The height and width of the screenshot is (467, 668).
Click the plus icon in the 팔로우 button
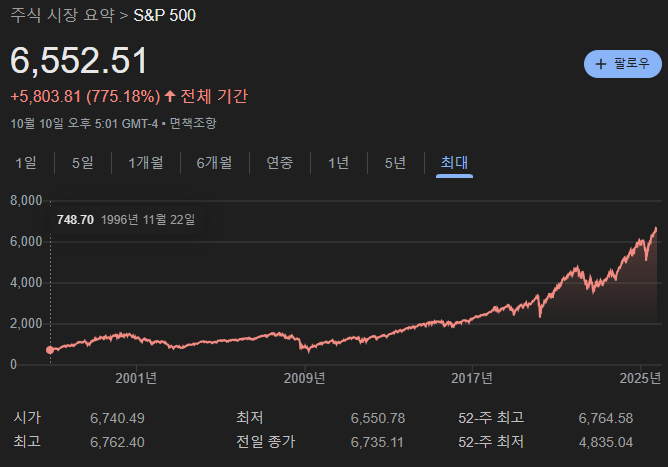[601, 63]
